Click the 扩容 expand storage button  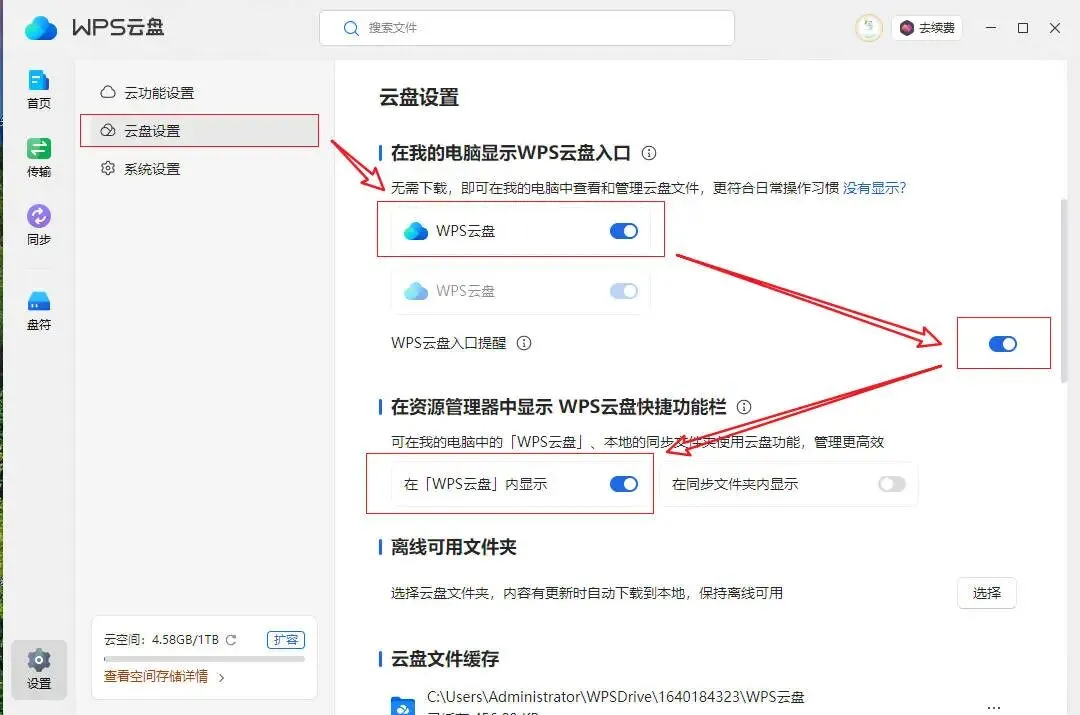286,640
